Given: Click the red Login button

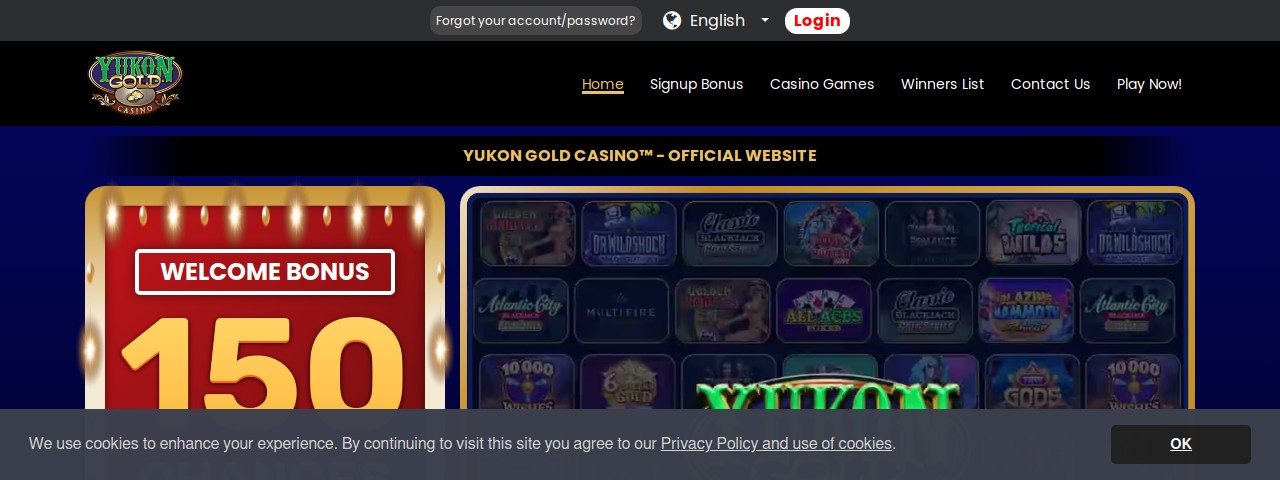Looking at the screenshot, I should 817,21.
